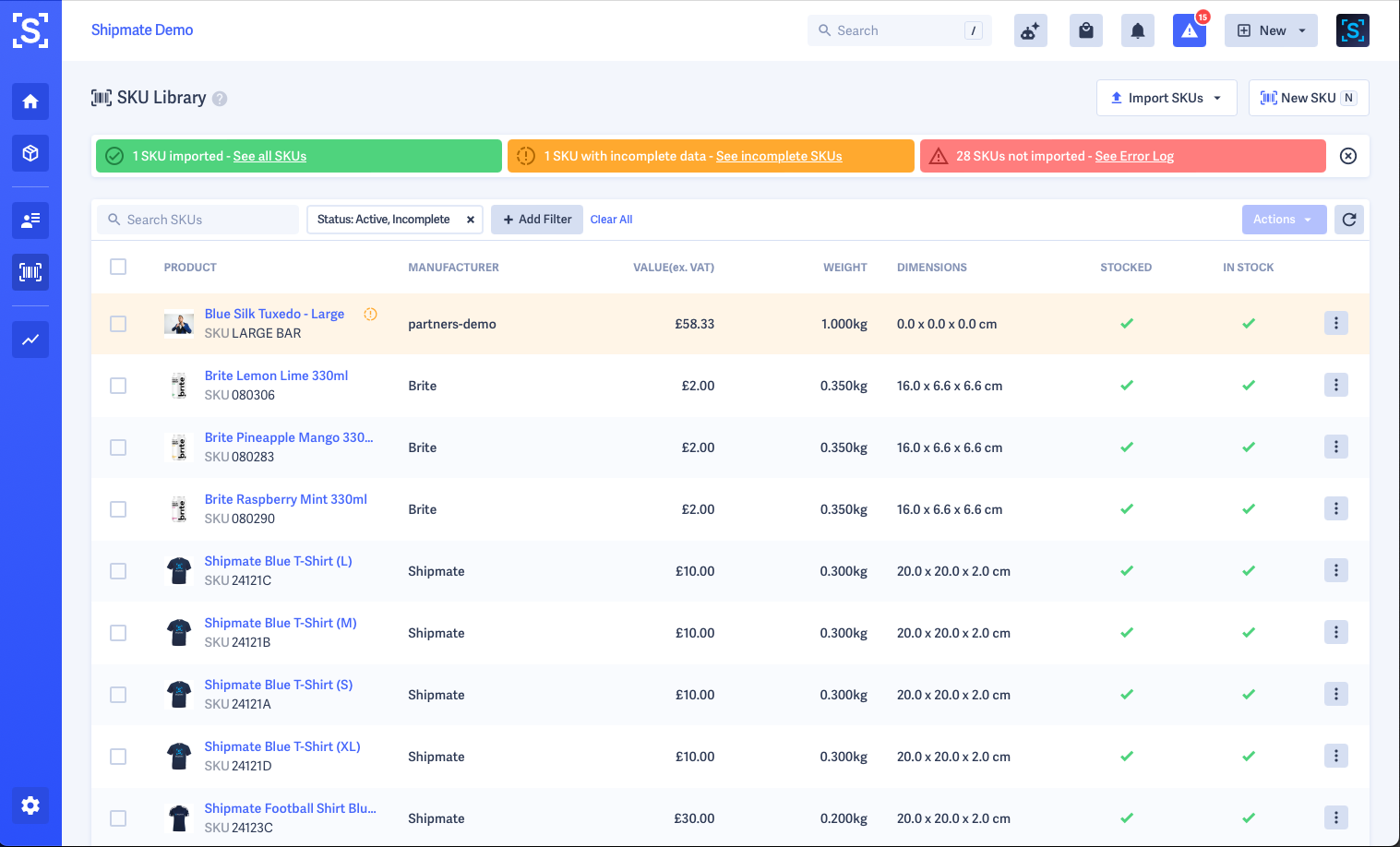The image size is (1400, 847).
Task: Select checkbox for Brite Lemon Lime 330ml
Action: [x=118, y=386]
